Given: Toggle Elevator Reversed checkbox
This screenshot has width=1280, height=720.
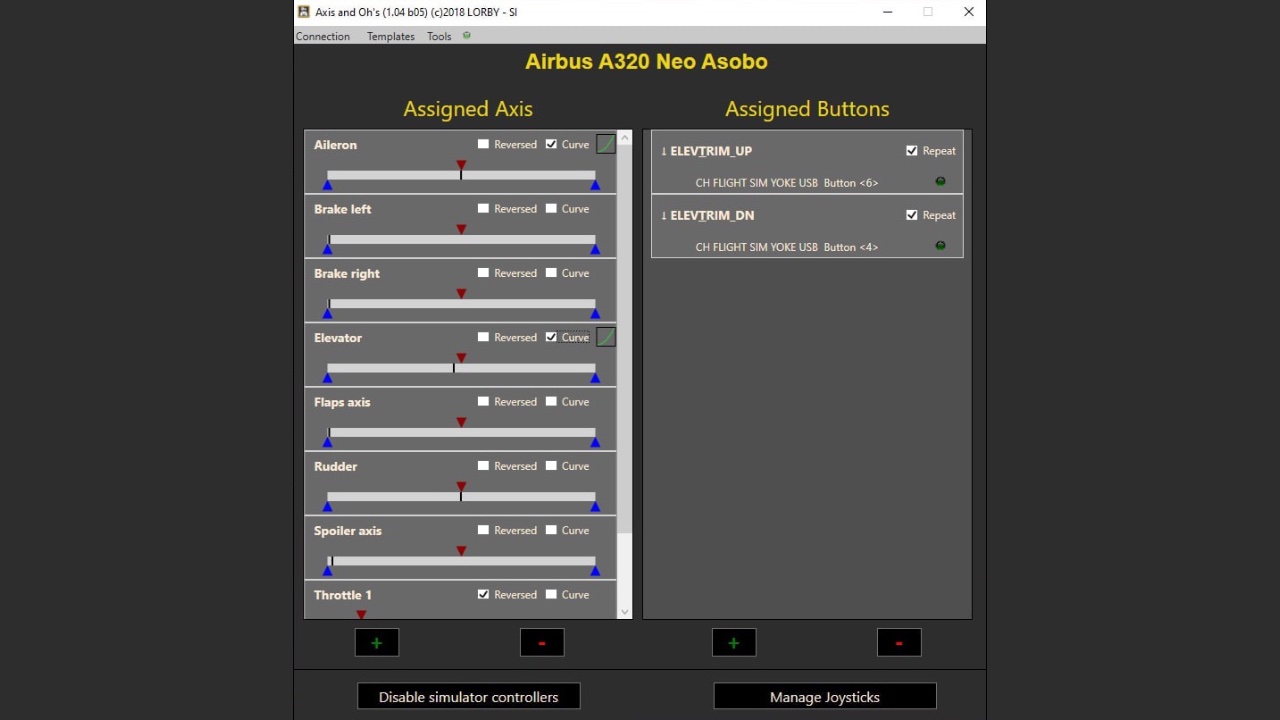Looking at the screenshot, I should (484, 337).
